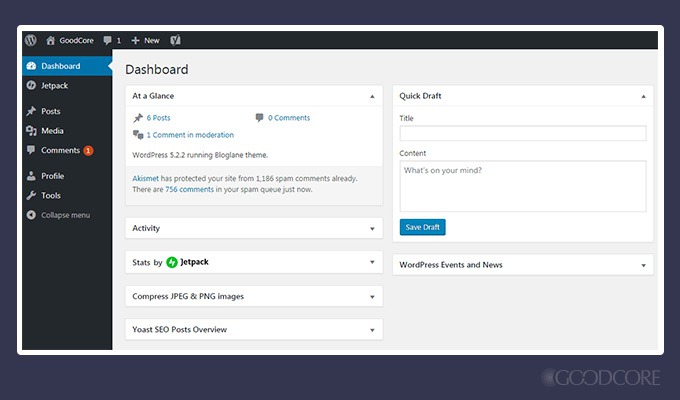Open Profile in the sidebar
This screenshot has height=400, width=680.
coord(67,176)
